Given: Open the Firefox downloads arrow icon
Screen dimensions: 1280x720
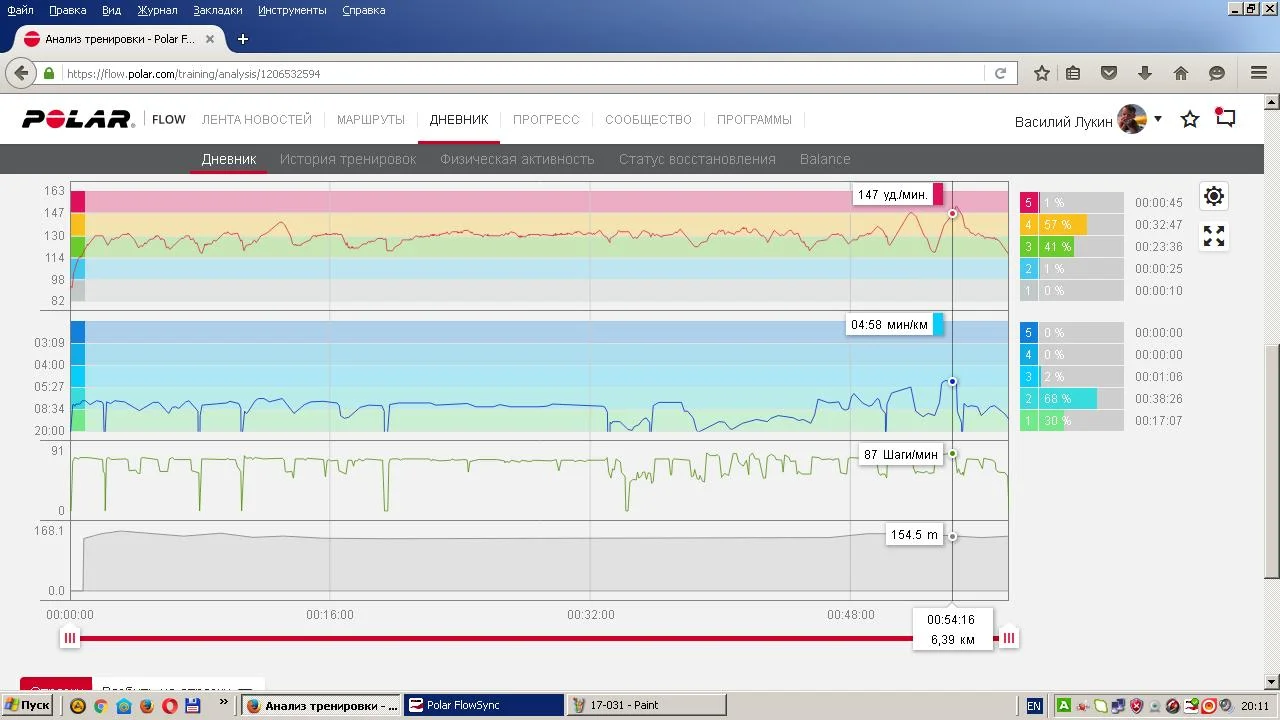Looking at the screenshot, I should (1145, 73).
